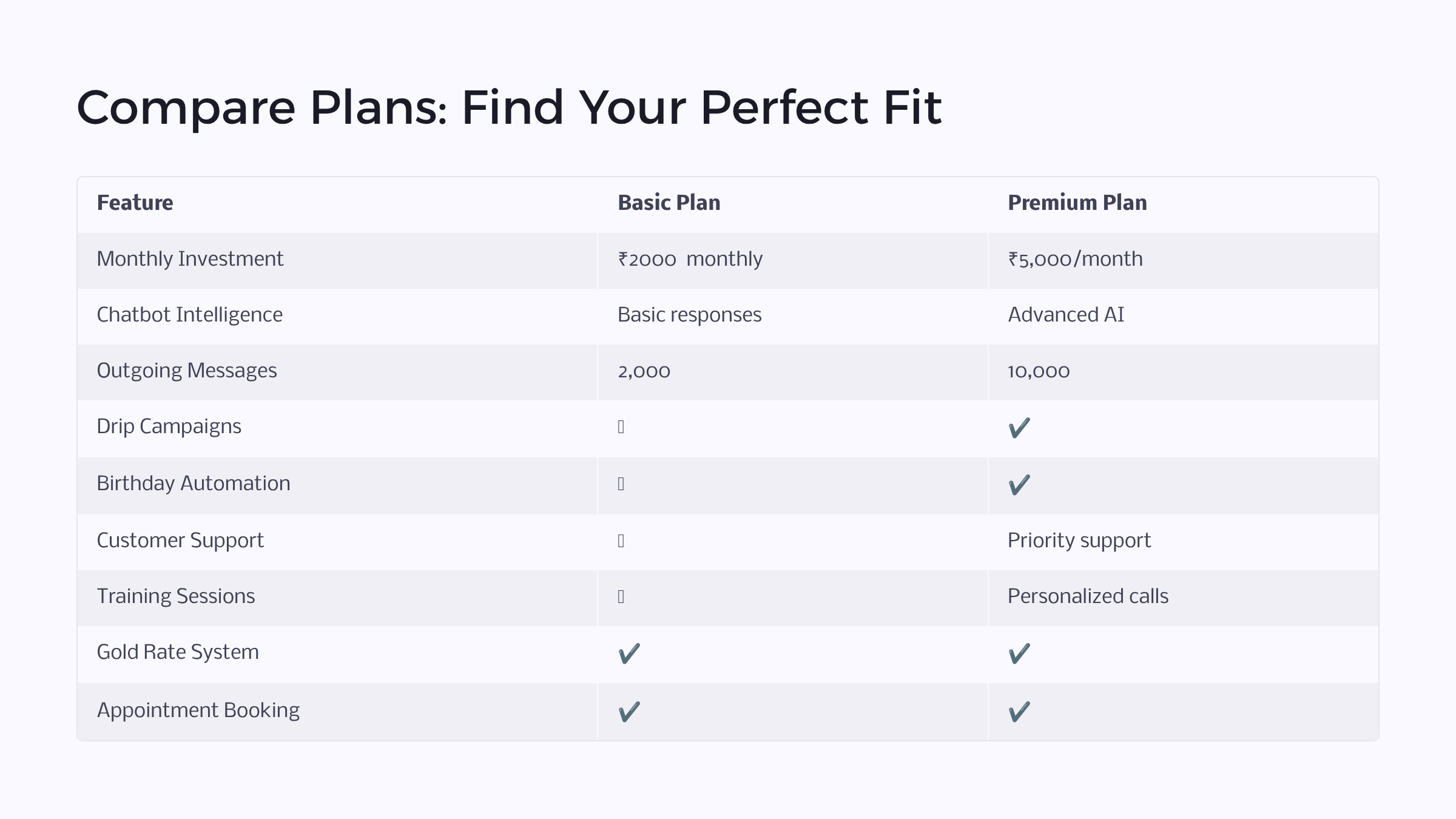
Task: Select the Premium Plan column header
Action: [1077, 203]
